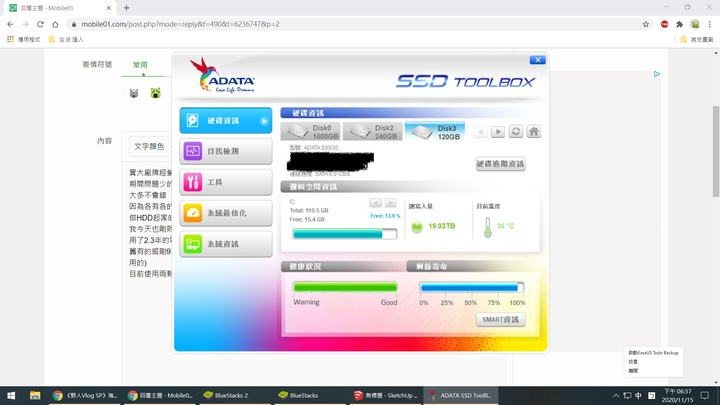Click previous partition arrow near C:
The width and height of the screenshot is (720, 405).
(375, 202)
